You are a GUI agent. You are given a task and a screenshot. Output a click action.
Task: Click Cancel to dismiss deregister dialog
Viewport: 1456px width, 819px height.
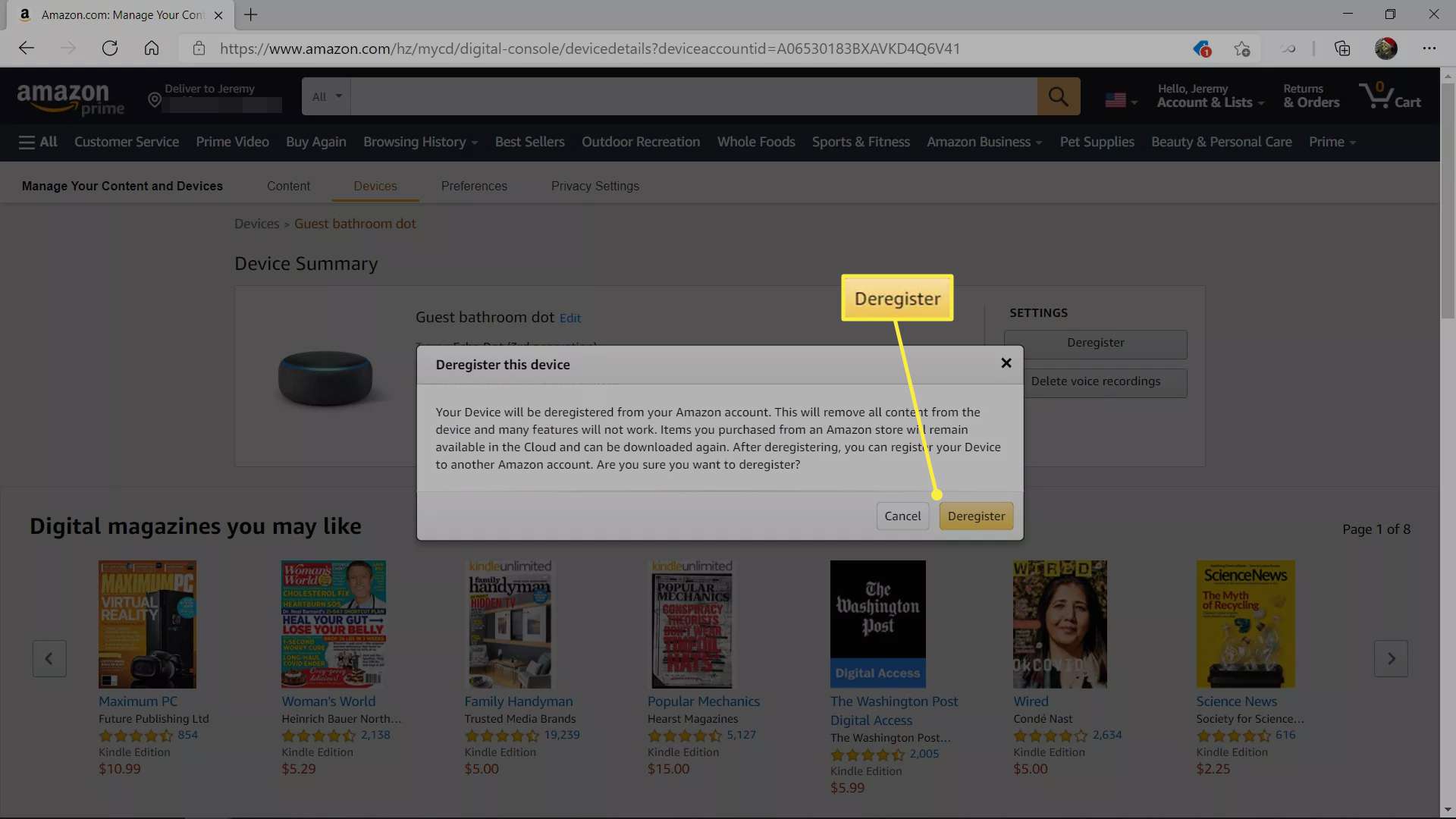(902, 515)
